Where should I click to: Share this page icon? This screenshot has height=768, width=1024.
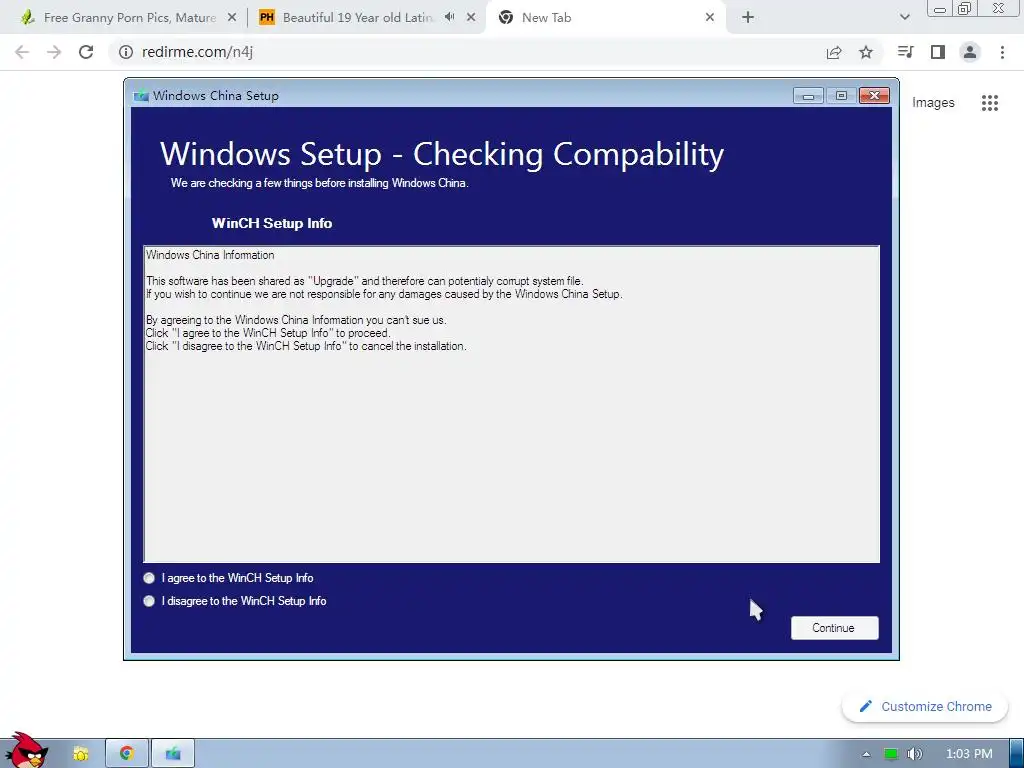tap(834, 52)
